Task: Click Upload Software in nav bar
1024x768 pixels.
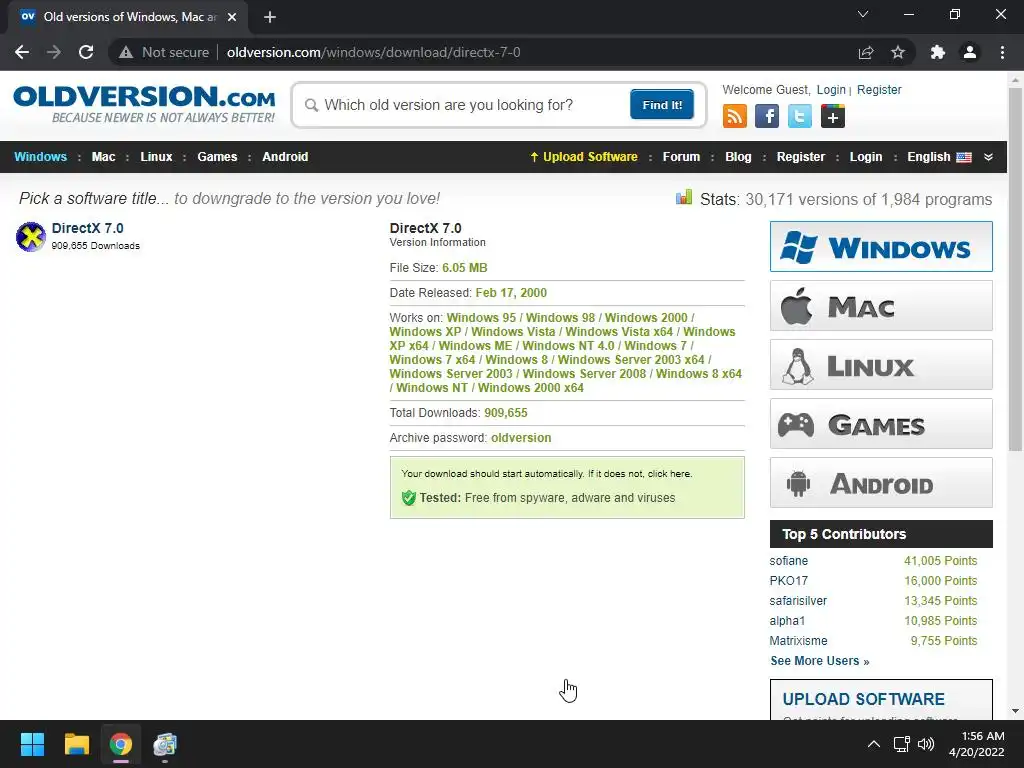Action: [584, 157]
